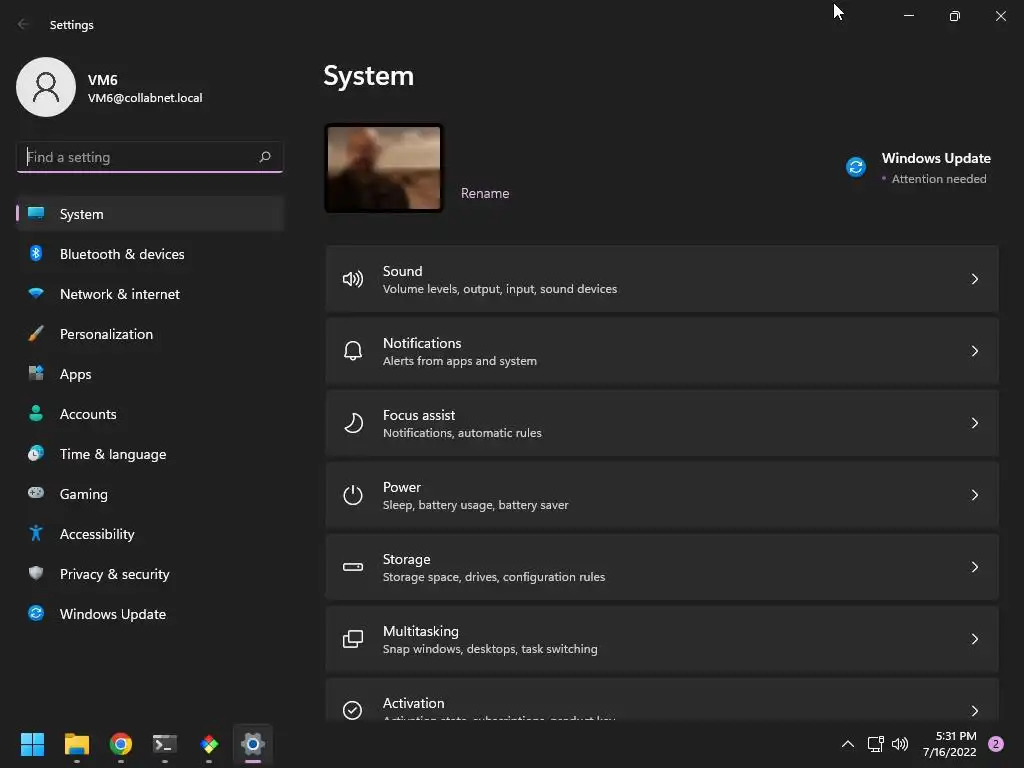Click the Notifications bell icon
This screenshot has width=1024, height=768.
(353, 351)
